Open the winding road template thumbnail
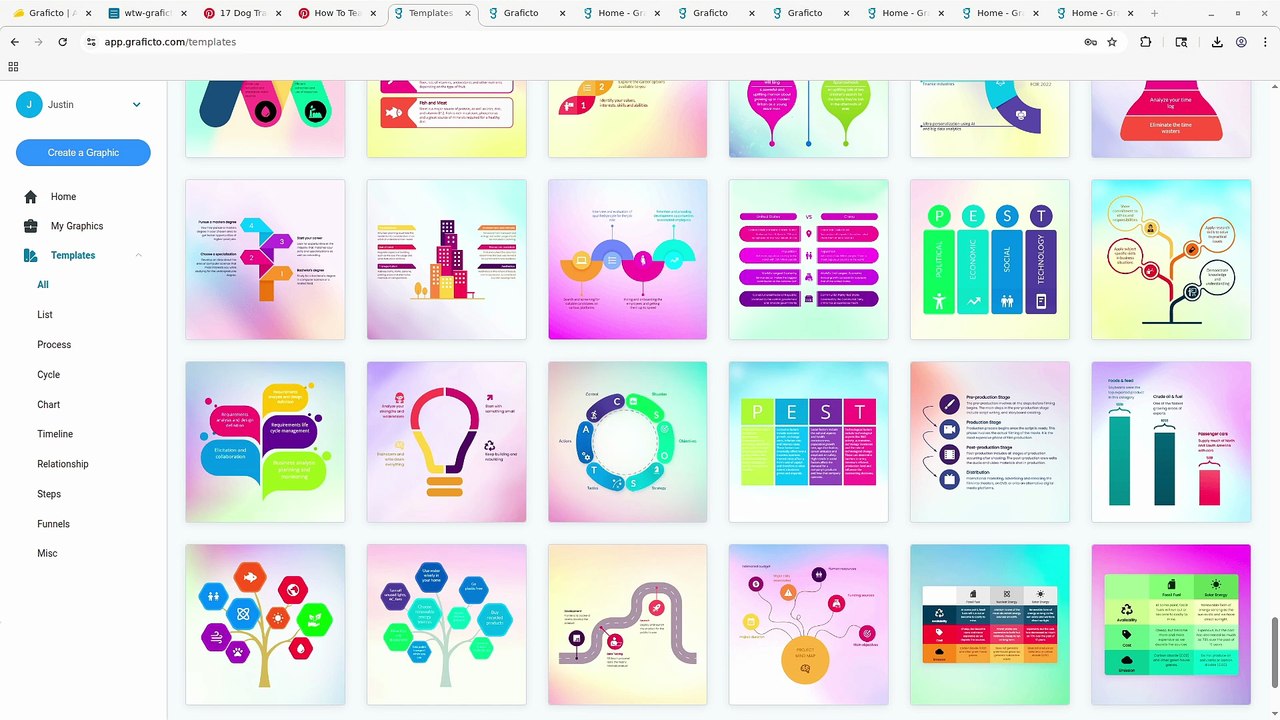The image size is (1280, 720). [627, 624]
